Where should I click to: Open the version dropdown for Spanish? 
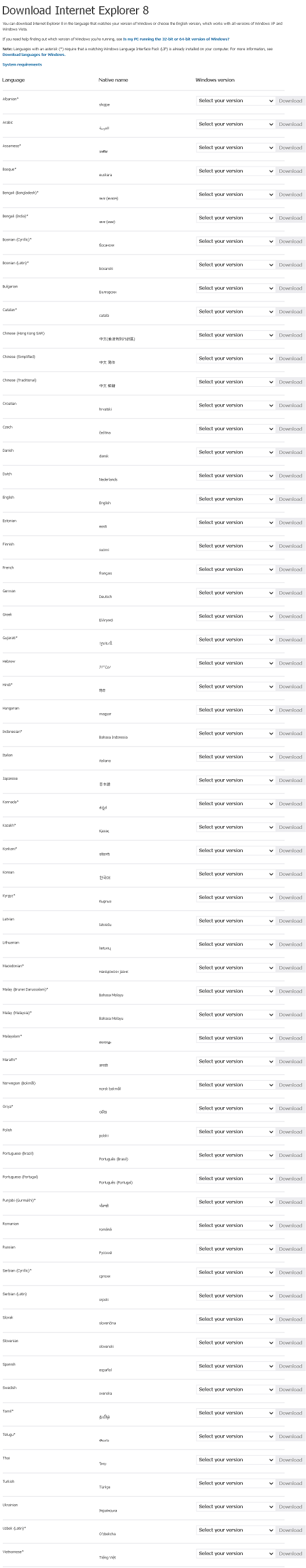(235, 1366)
